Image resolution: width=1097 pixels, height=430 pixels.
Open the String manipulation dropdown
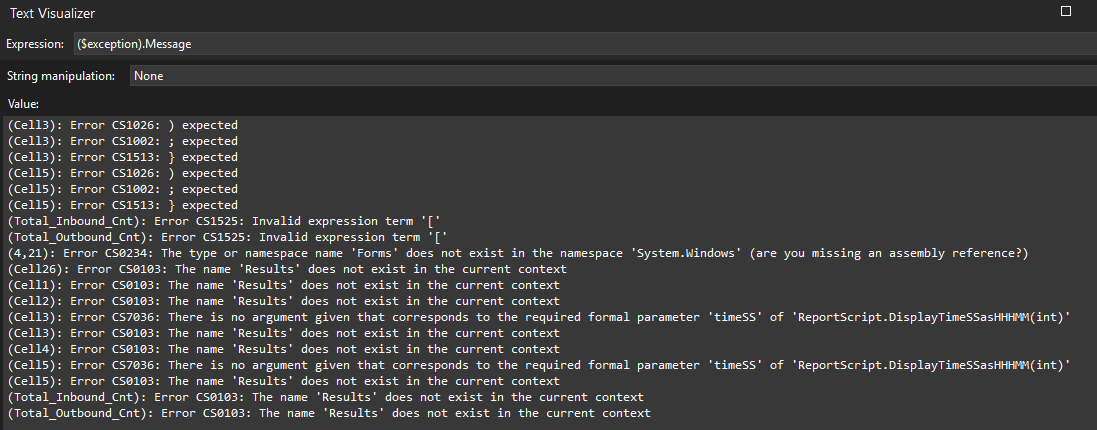[610, 76]
